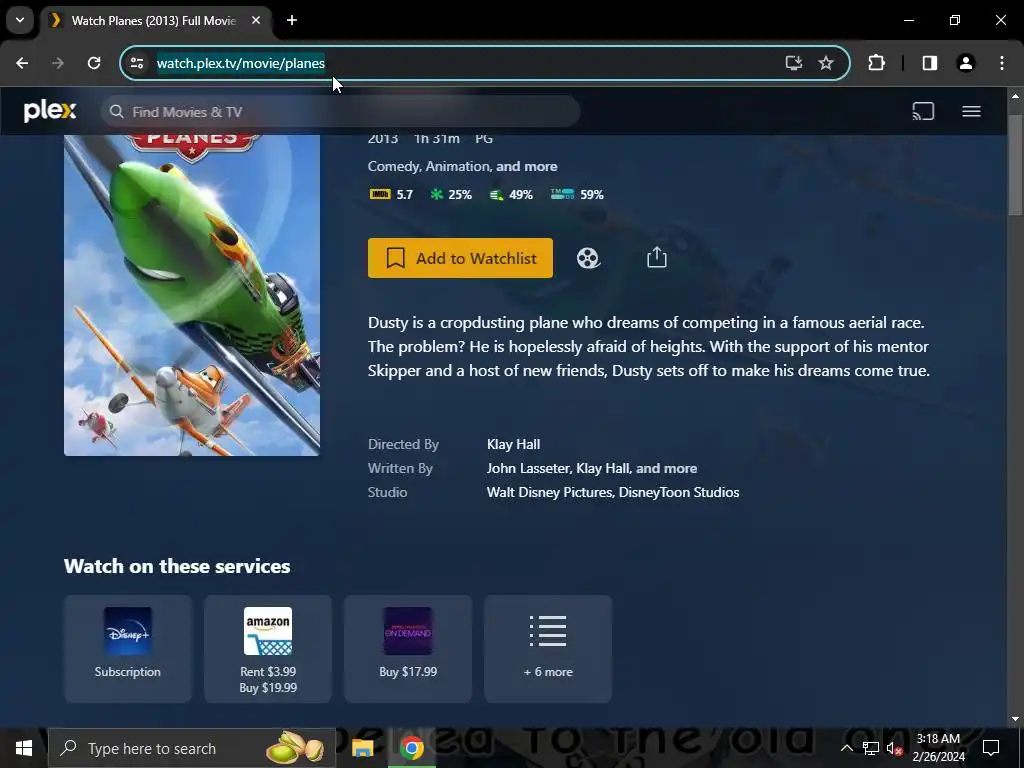
Task: Open Walt Disney Pictures studio link
Action: [x=549, y=492]
